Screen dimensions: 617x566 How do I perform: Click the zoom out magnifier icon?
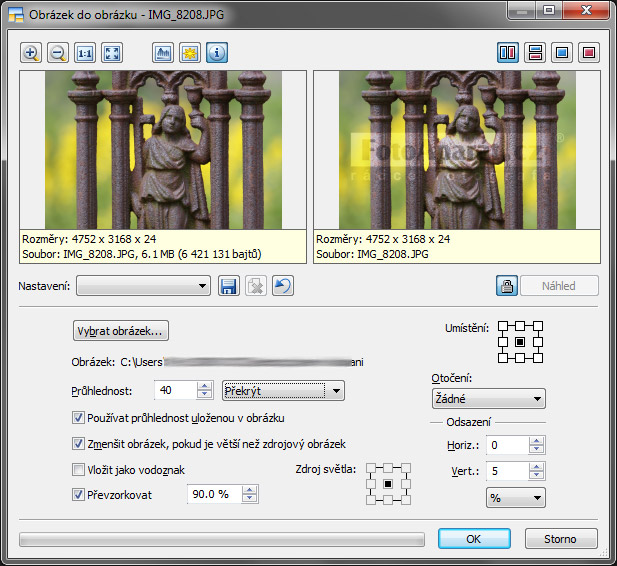pyautogui.click(x=57, y=53)
